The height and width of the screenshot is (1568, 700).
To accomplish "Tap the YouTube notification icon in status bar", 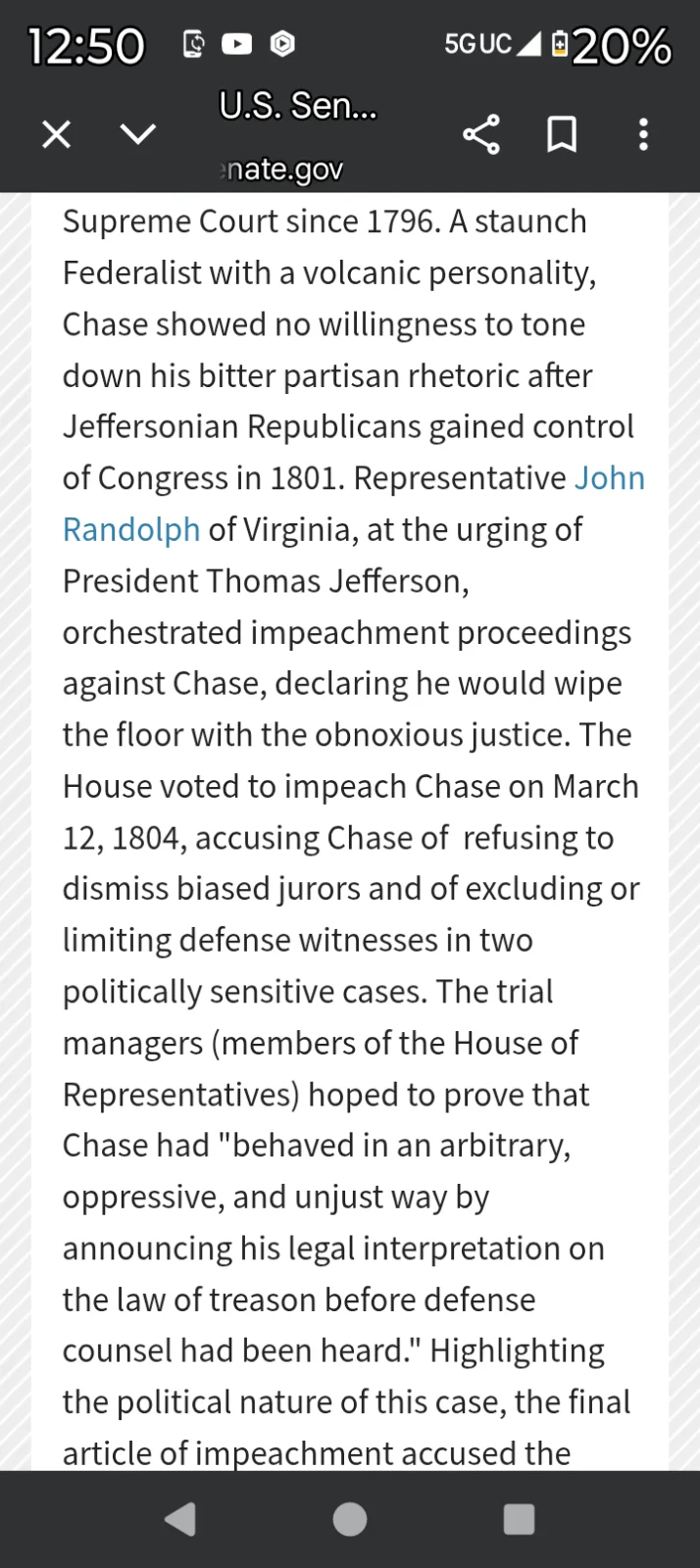I will click(236, 44).
